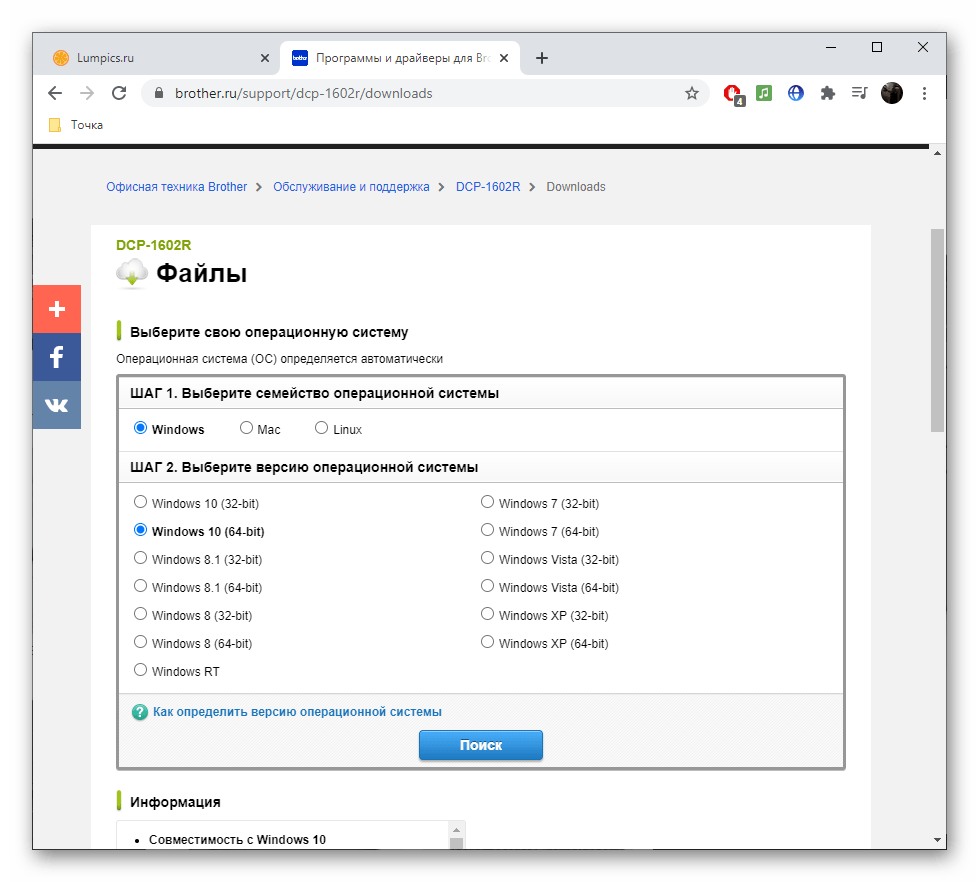Share page on Facebook

pos(57,357)
